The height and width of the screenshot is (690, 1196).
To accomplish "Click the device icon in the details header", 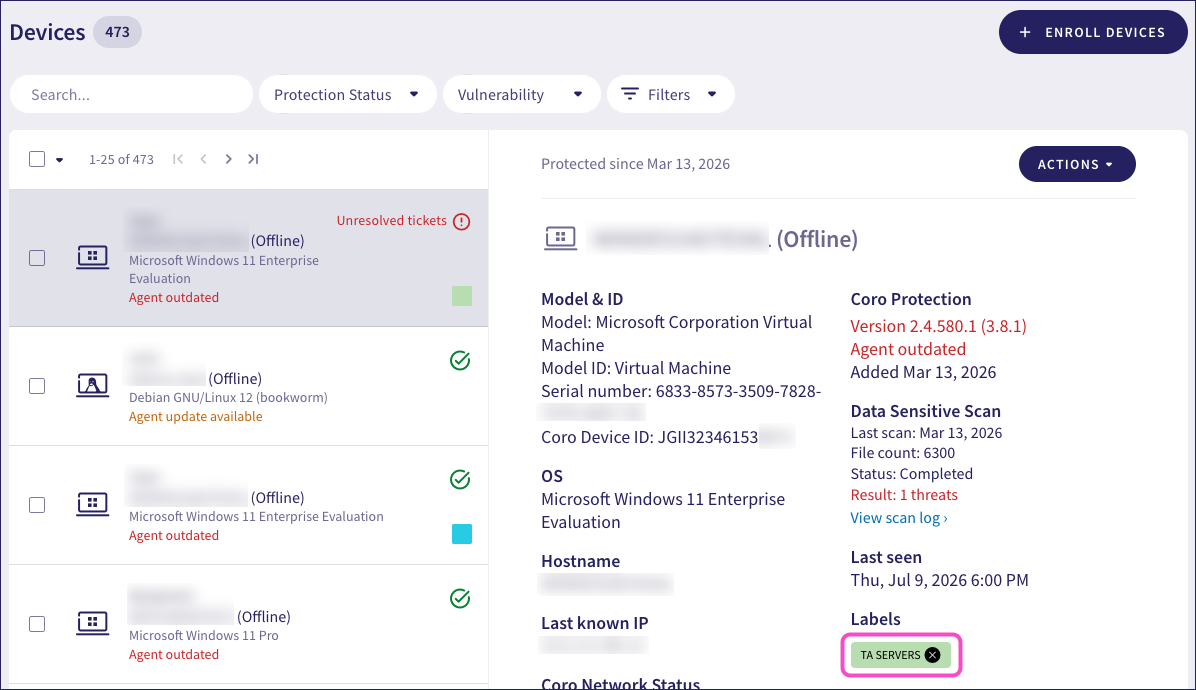I will (561, 239).
